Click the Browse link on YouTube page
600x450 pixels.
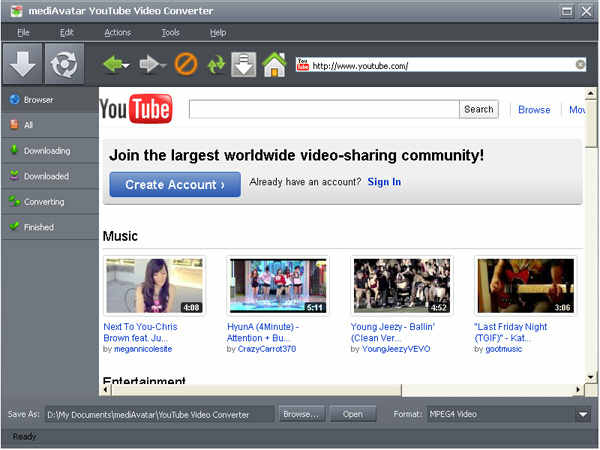(x=534, y=110)
